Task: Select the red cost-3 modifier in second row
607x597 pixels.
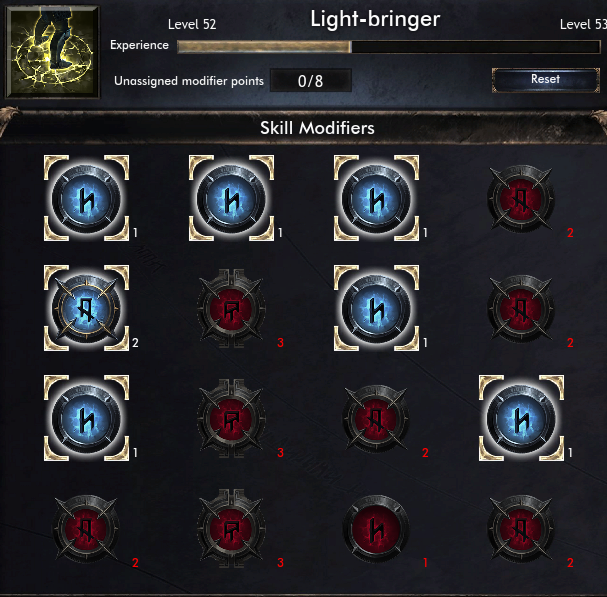Action: tap(231, 309)
